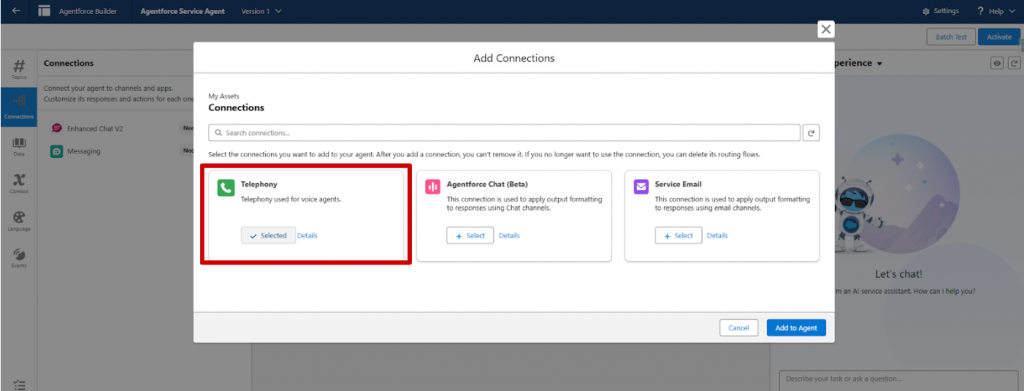Open Data in the left sidebar
This screenshot has width=1024, height=391.
(19, 146)
